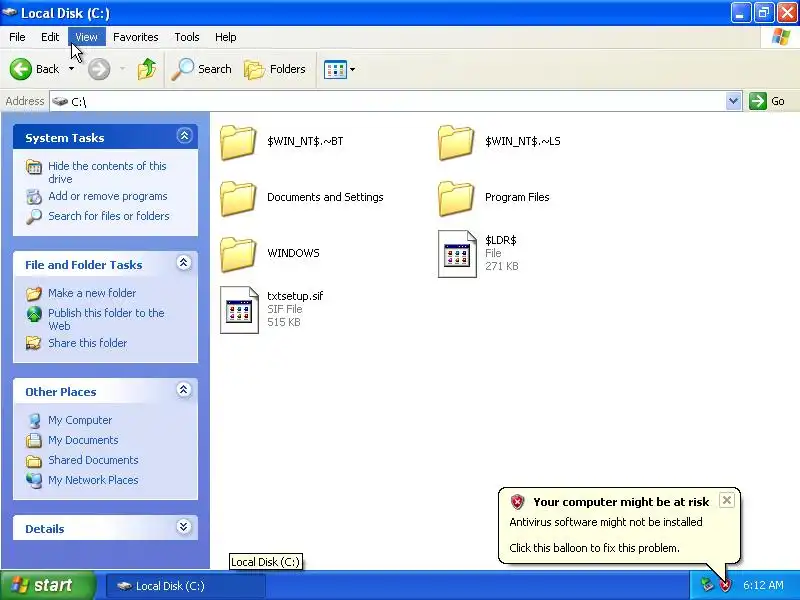800x600 pixels.
Task: Click the Publish to Web globe icon
Action: (x=34, y=314)
